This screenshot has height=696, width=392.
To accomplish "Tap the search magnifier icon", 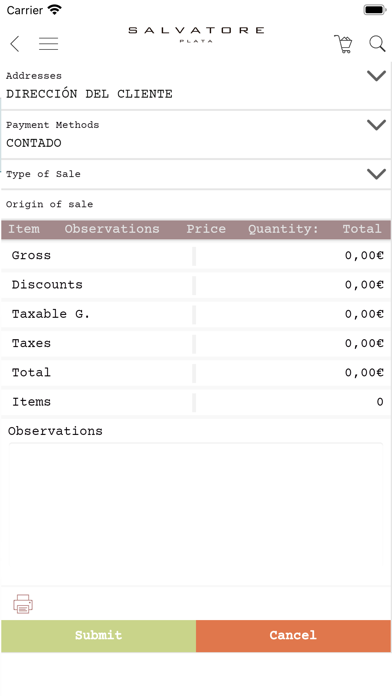I will pyautogui.click(x=377, y=44).
